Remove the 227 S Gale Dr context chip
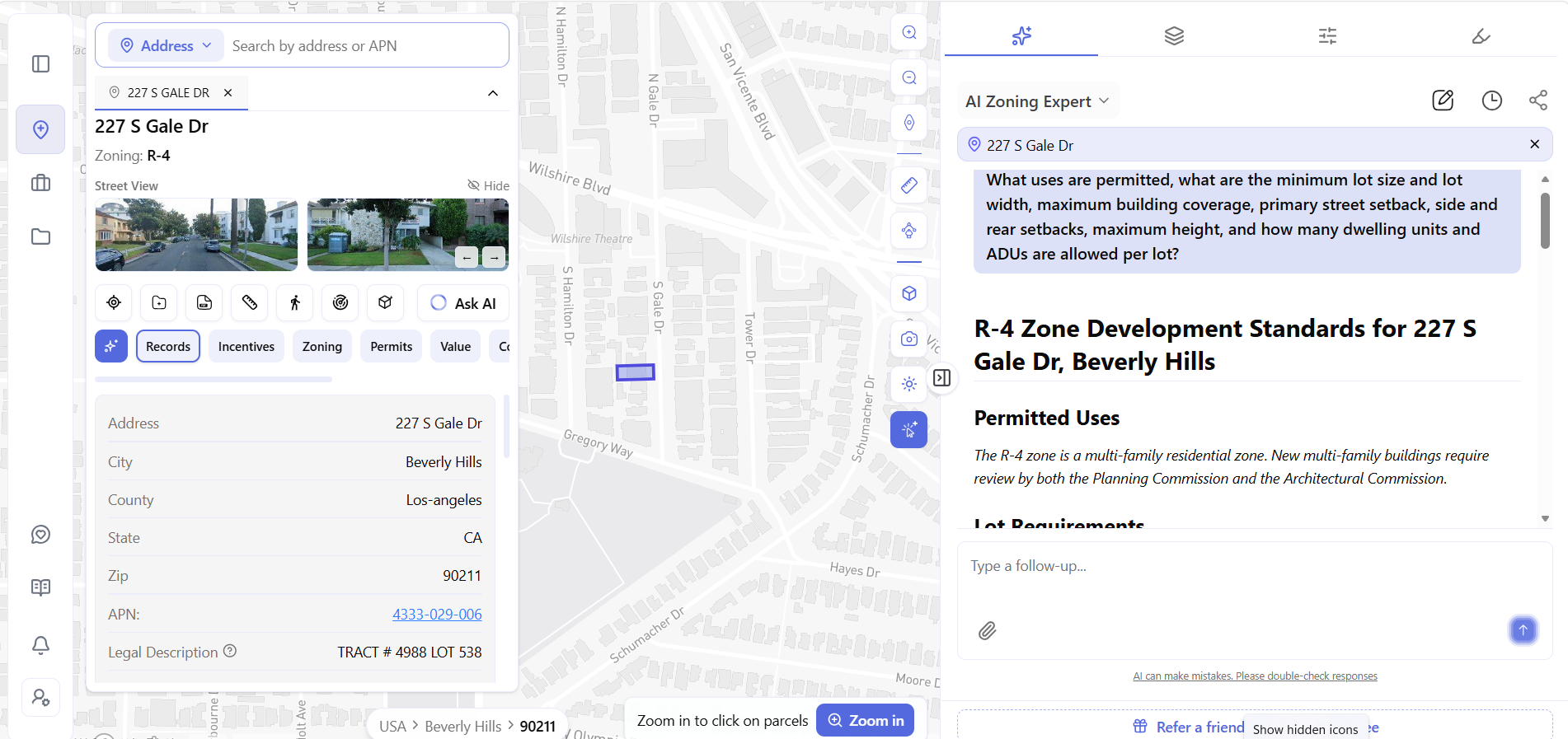Viewport: 1568px width, 739px height. click(1535, 144)
